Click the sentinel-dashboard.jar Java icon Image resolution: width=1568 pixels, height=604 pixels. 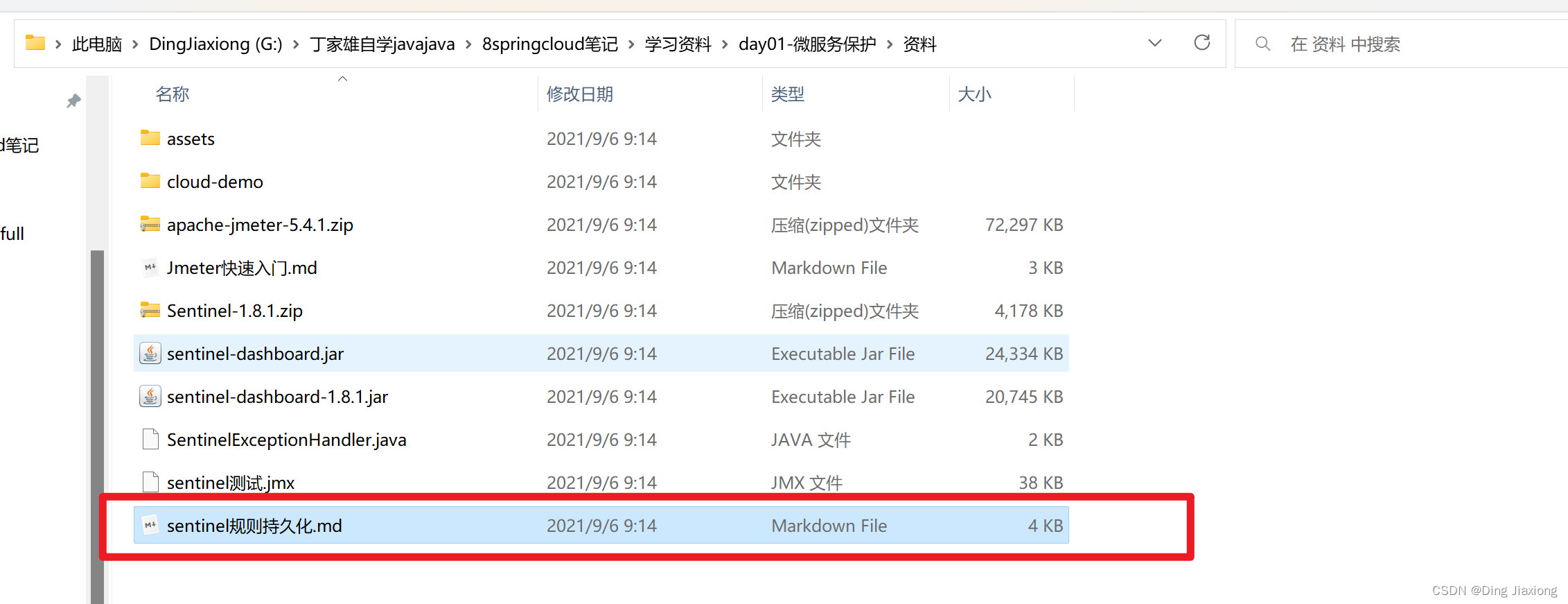[x=150, y=353]
